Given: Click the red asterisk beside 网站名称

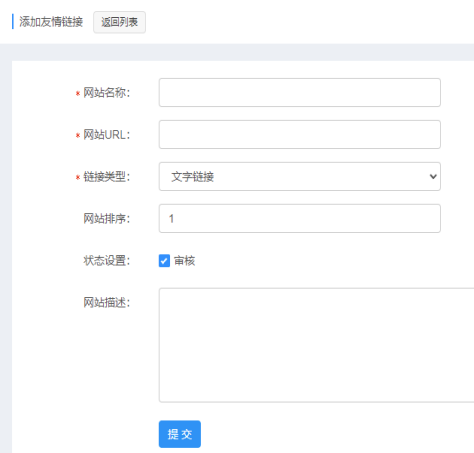Looking at the screenshot, I should pos(78,94).
